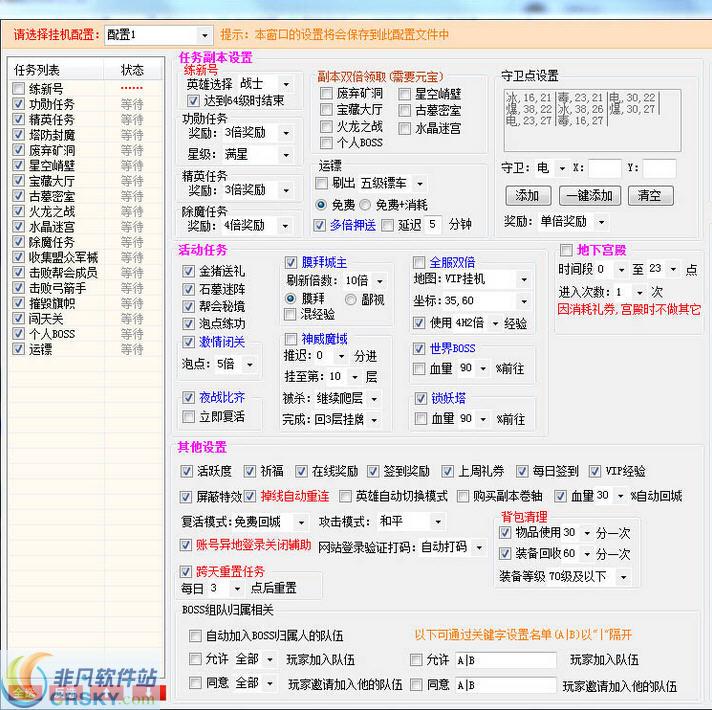Open the 泡点 5倍 dropdown

point(235,364)
